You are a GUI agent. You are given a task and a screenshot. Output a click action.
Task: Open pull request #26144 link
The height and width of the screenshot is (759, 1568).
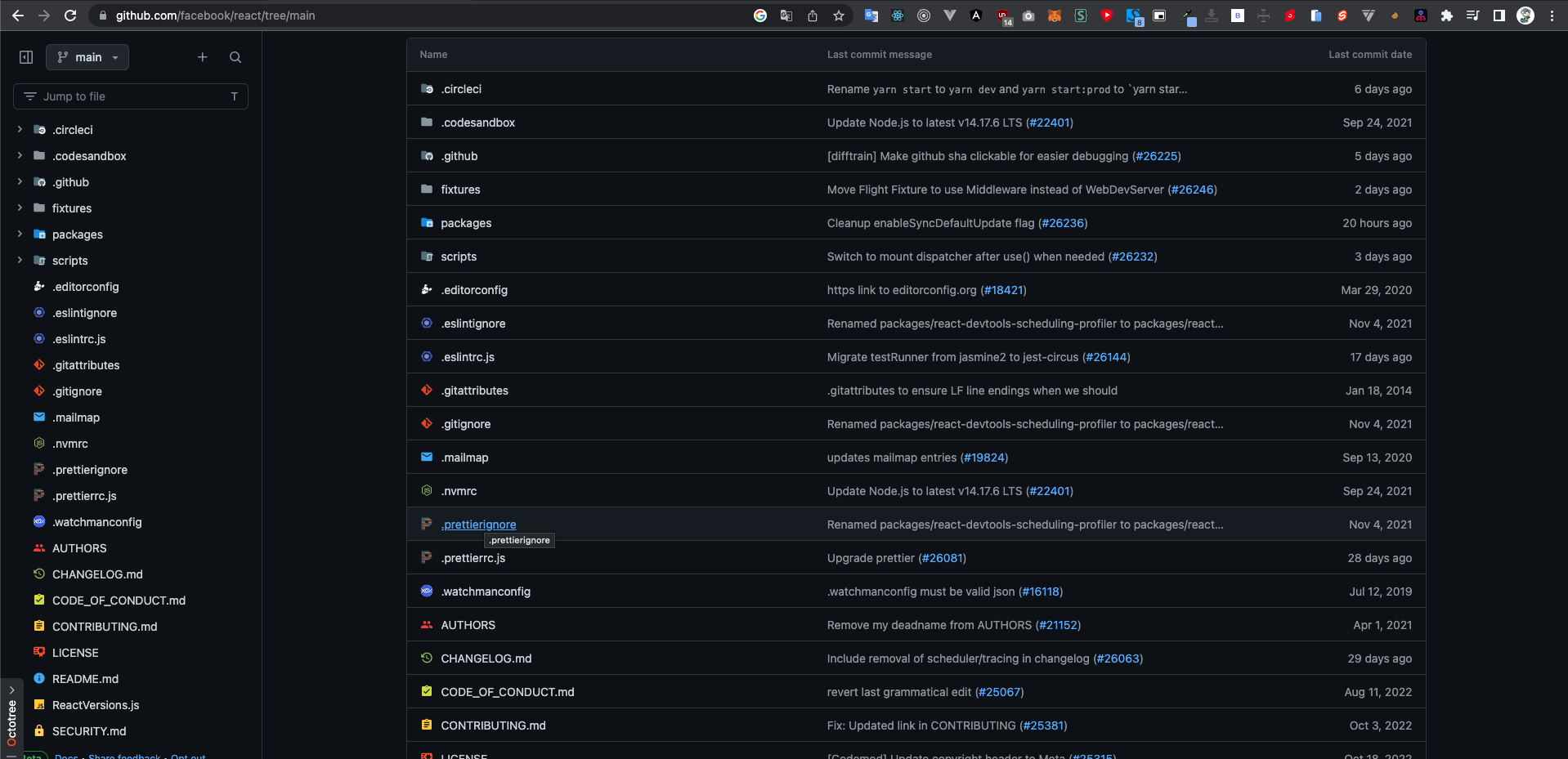tap(1106, 357)
